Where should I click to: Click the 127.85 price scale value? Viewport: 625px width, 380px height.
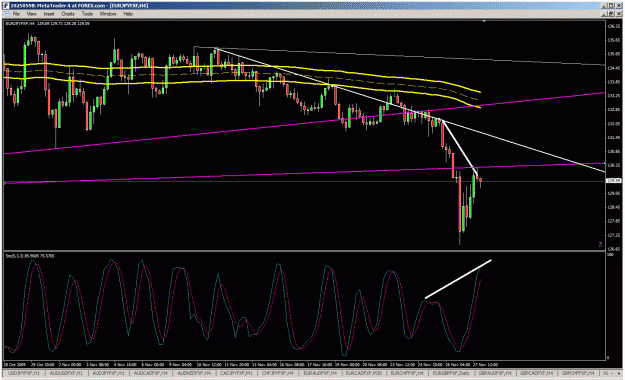point(614,221)
